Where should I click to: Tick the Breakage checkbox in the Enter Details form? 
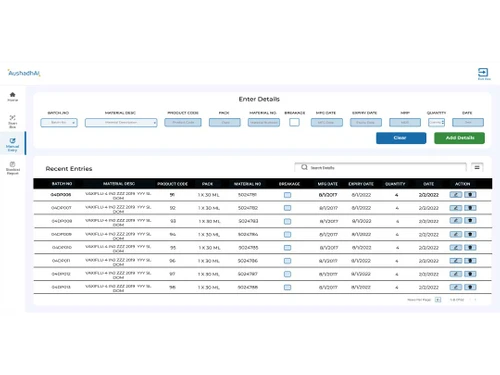[x=294, y=122]
